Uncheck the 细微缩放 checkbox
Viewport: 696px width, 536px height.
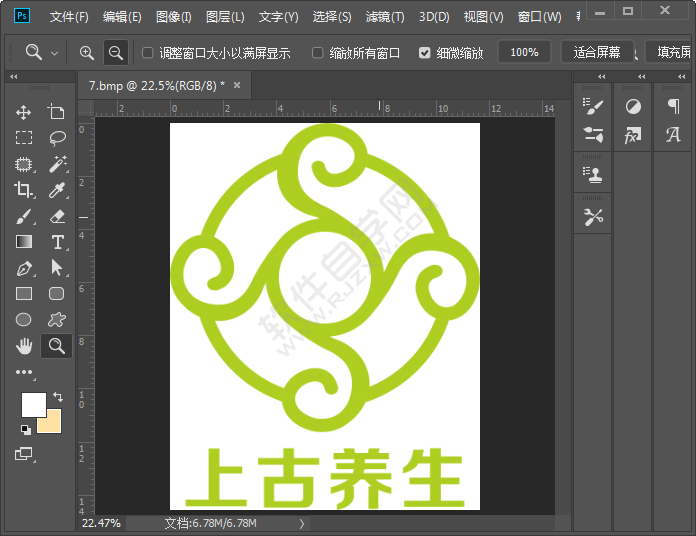pos(425,53)
